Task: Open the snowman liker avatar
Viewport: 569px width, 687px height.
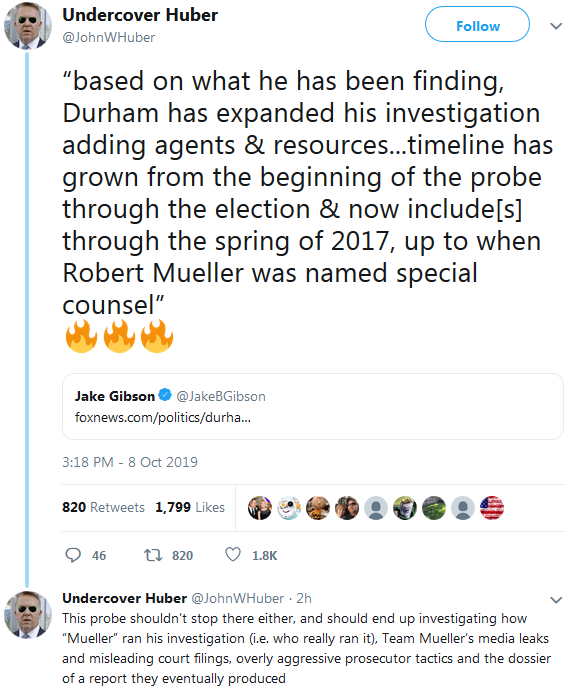Action: (x=289, y=508)
